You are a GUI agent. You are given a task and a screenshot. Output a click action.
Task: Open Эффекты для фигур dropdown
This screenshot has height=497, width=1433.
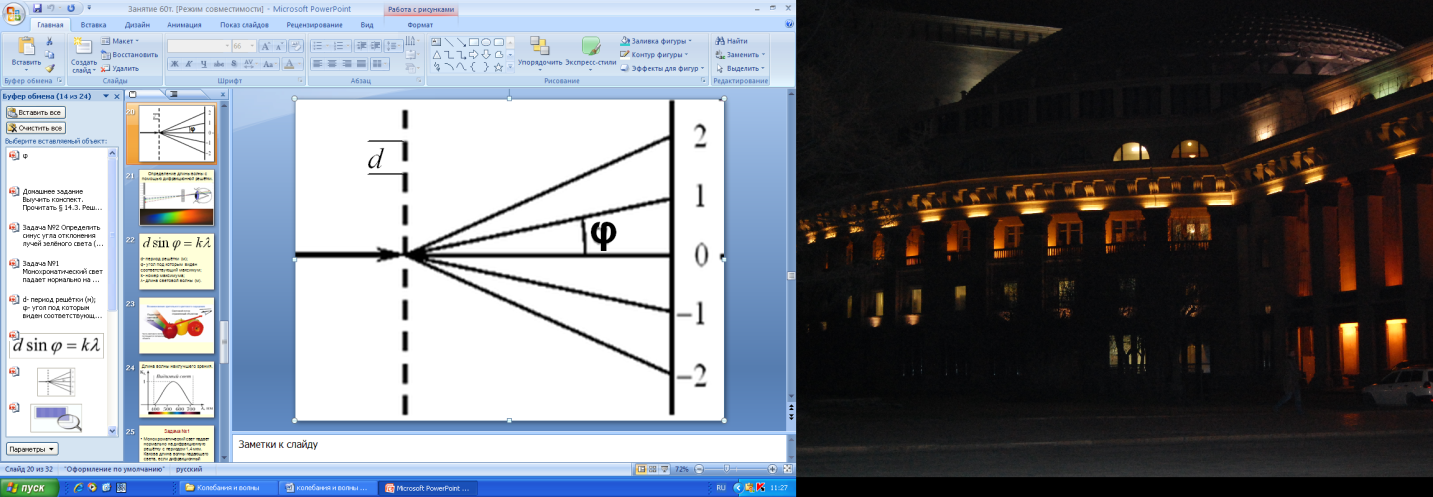662,68
